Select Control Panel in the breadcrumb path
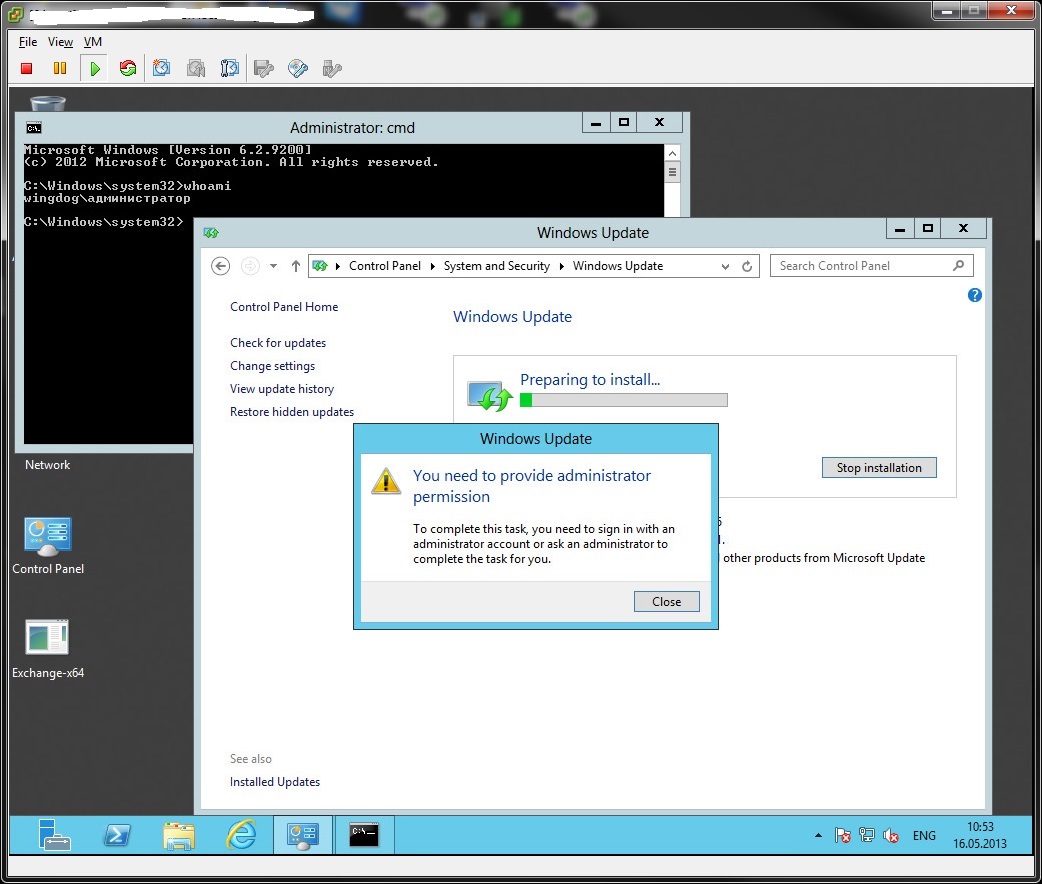Viewport: 1042px width, 884px height. [x=385, y=266]
